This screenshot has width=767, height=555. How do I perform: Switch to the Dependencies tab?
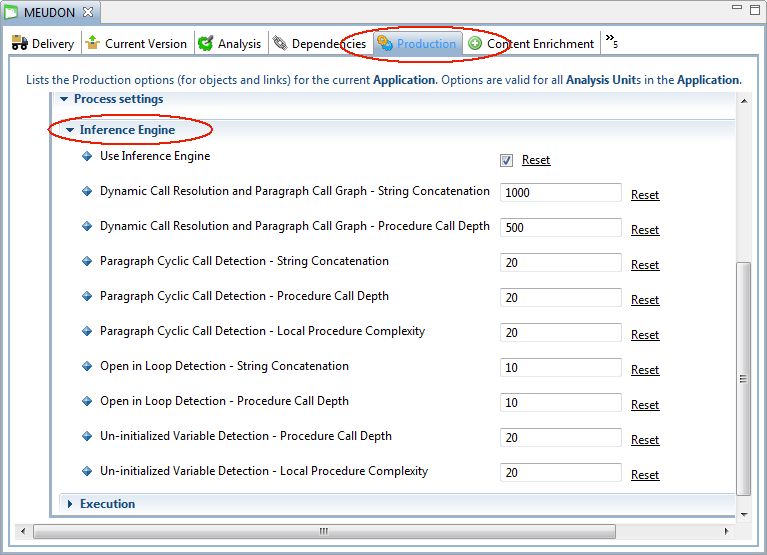328,44
